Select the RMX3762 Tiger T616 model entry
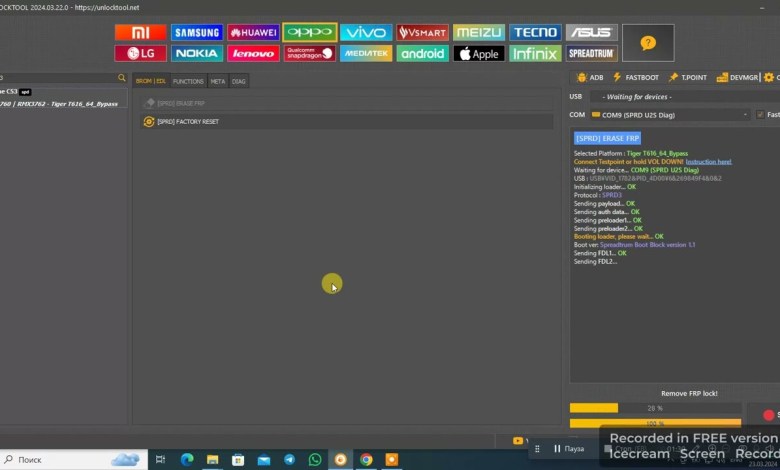Screen dimensions: 780x470 click(x=62, y=103)
